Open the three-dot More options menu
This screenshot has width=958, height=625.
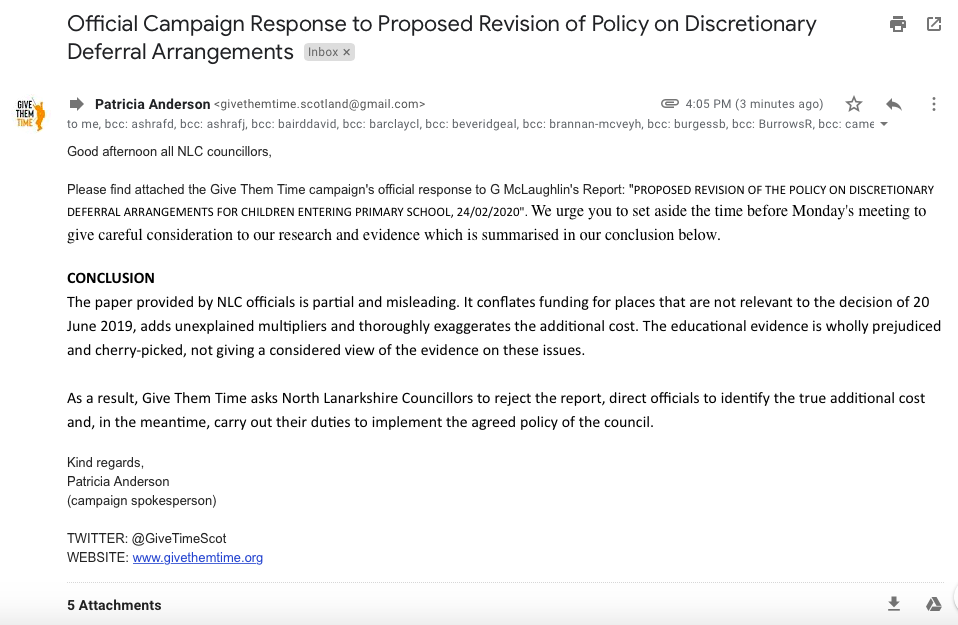933,104
